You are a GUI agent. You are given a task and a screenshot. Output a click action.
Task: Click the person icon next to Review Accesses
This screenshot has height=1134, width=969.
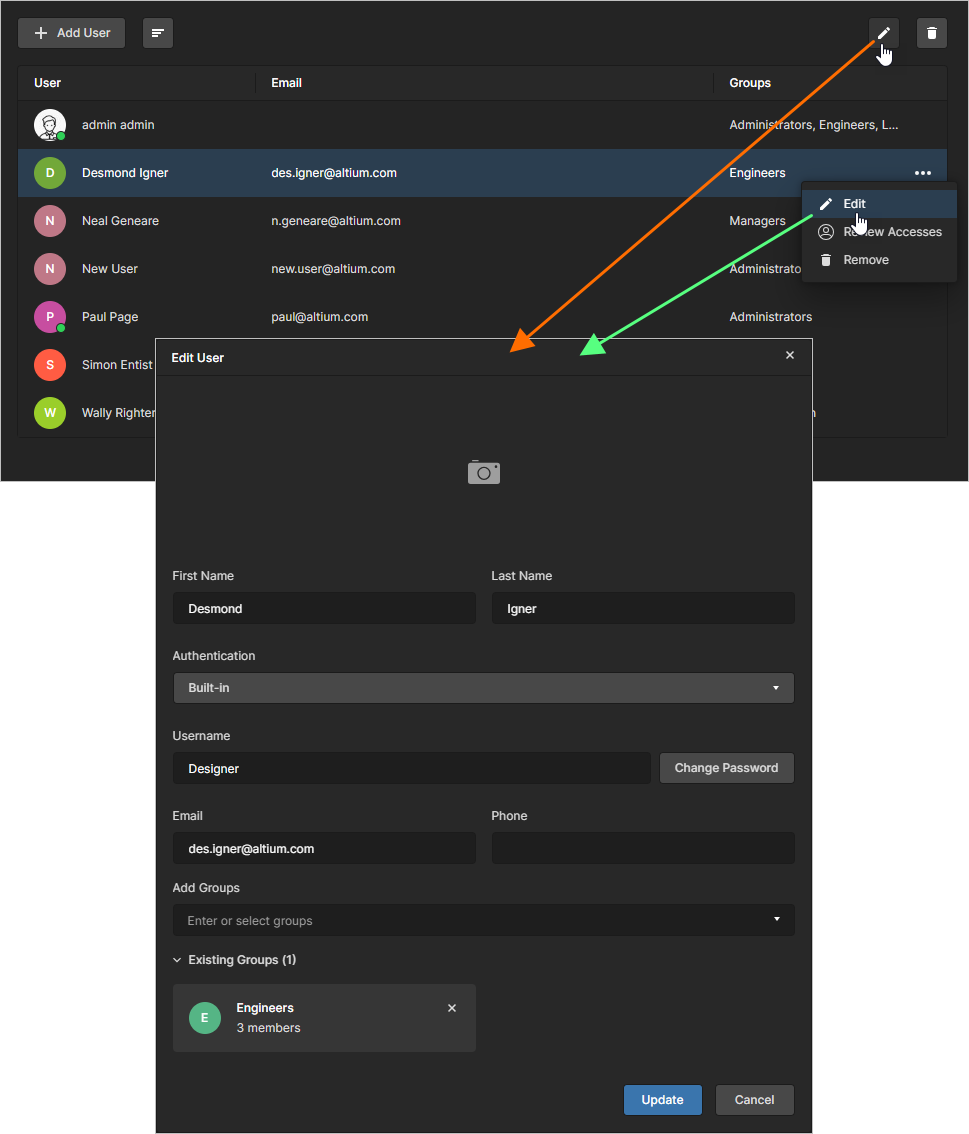tap(825, 231)
